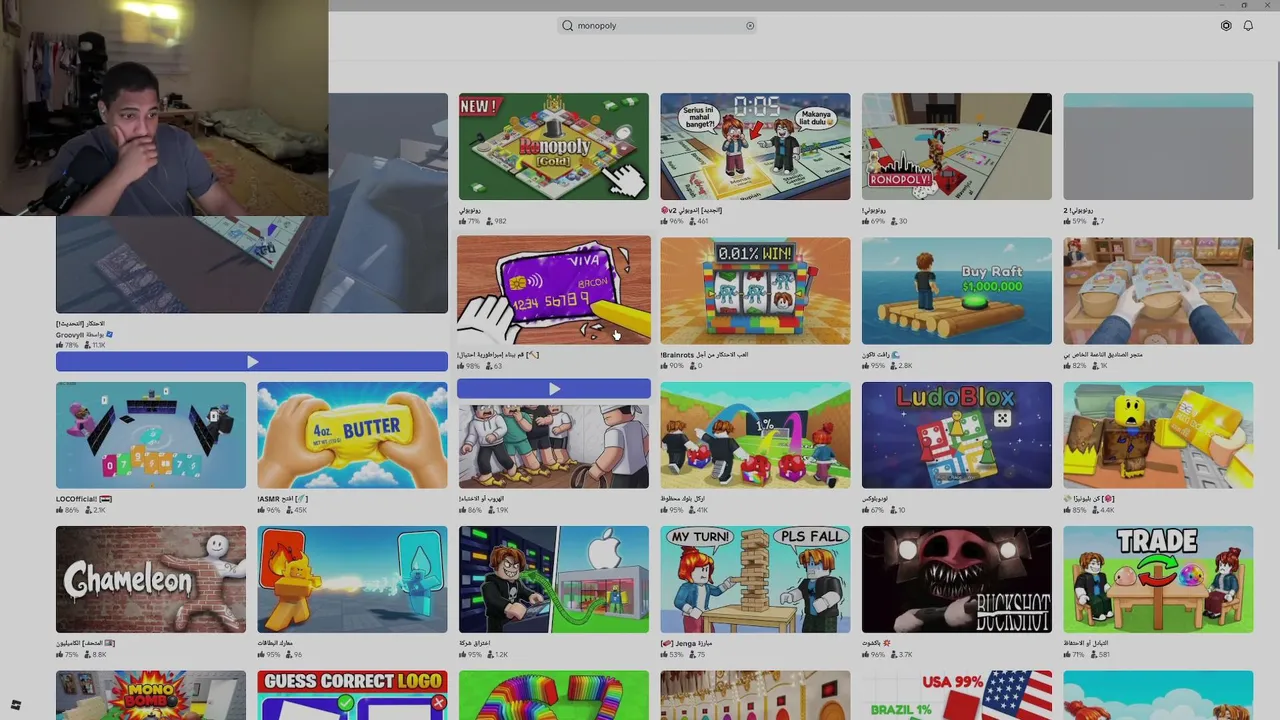
Task: Open the Mono Bombo game thumbnail
Action: [x=151, y=695]
